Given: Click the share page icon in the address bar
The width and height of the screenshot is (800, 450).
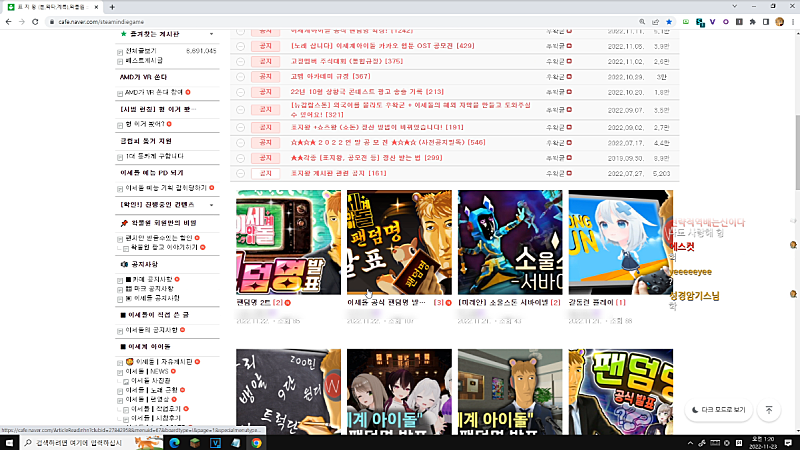Looking at the screenshot, I should (x=655, y=22).
